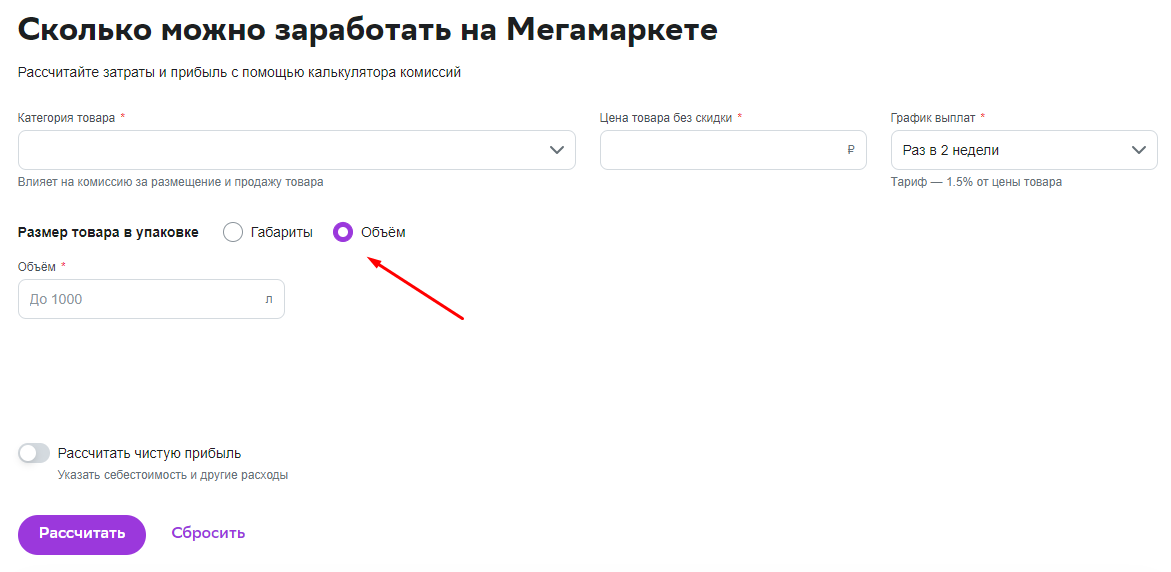Click the Цена товара без скидки label
Screen dimensions: 1171x572
(666, 117)
